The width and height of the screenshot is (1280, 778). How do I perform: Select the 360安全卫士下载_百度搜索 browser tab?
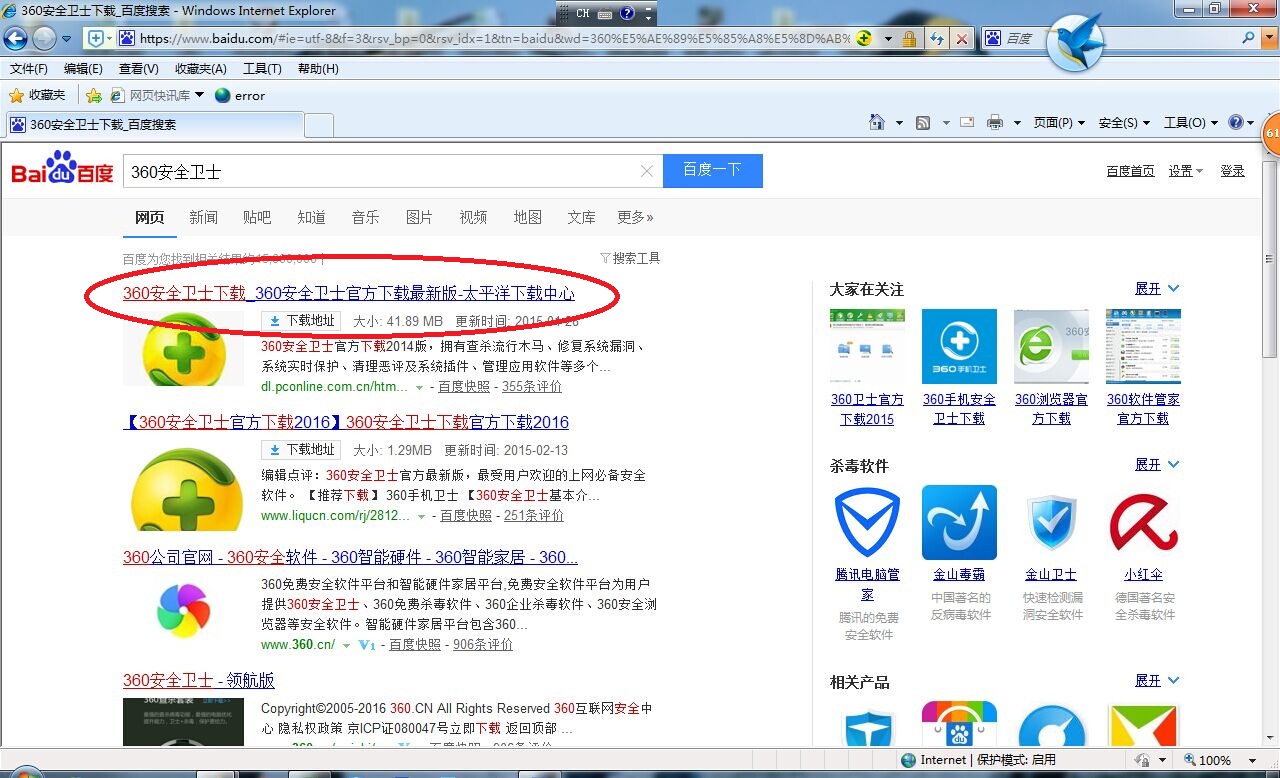154,125
